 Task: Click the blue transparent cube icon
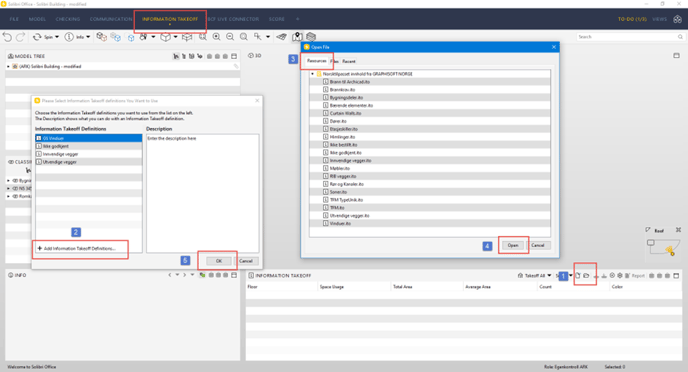(x=131, y=38)
